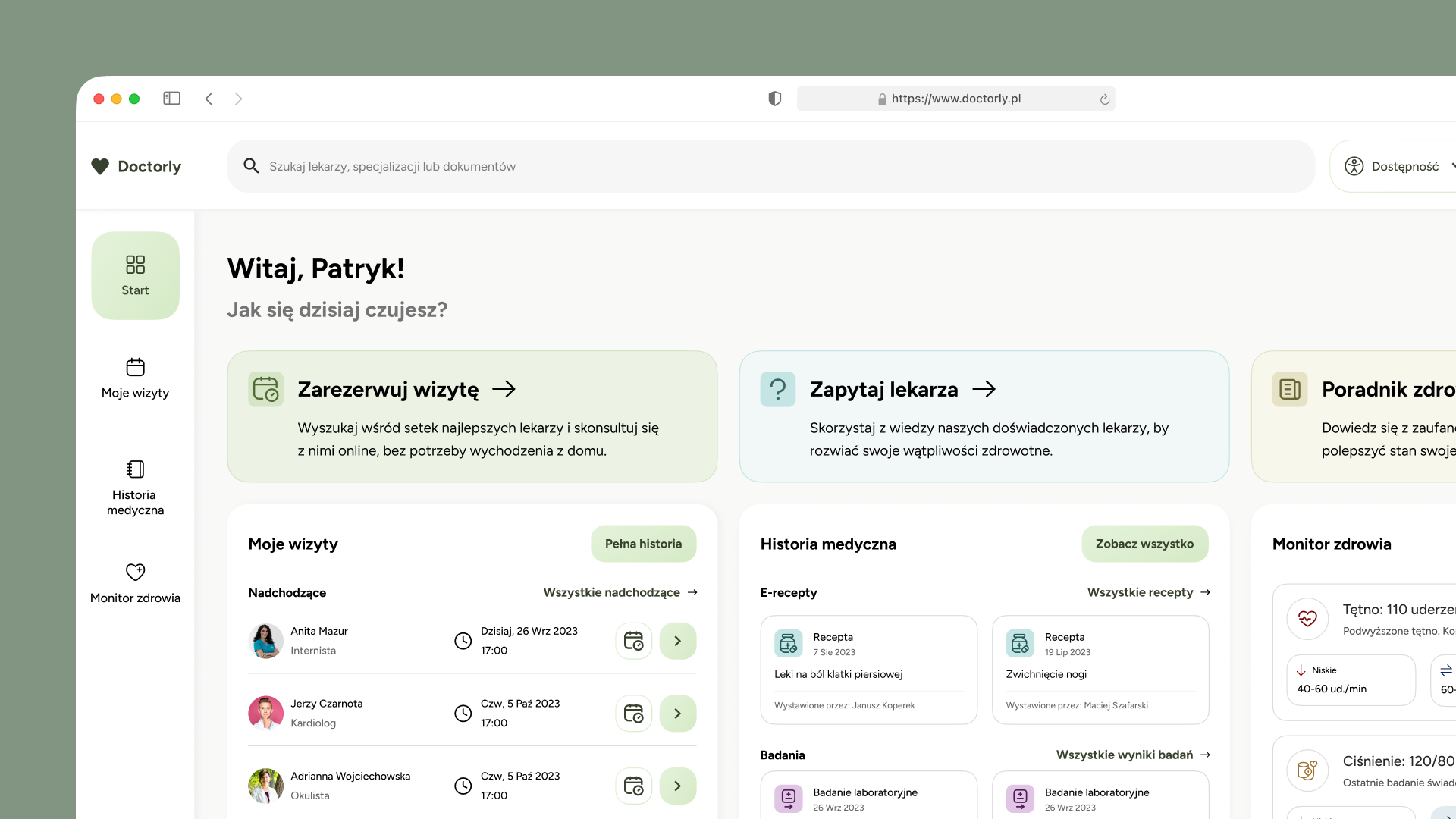Click the Zarezerwuj wizytę heading
The width and height of the screenshot is (1456, 819).
[388, 389]
